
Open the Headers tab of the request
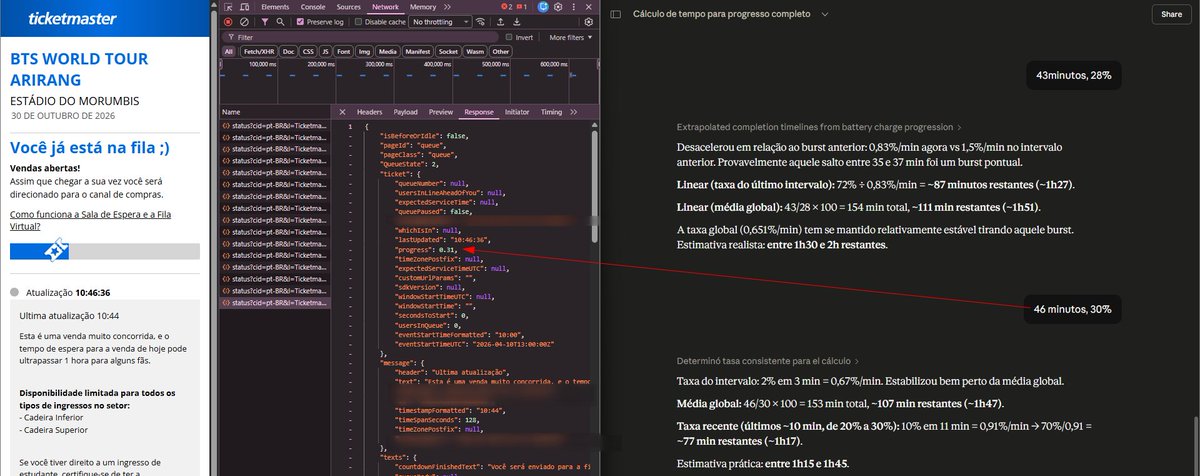coord(369,112)
